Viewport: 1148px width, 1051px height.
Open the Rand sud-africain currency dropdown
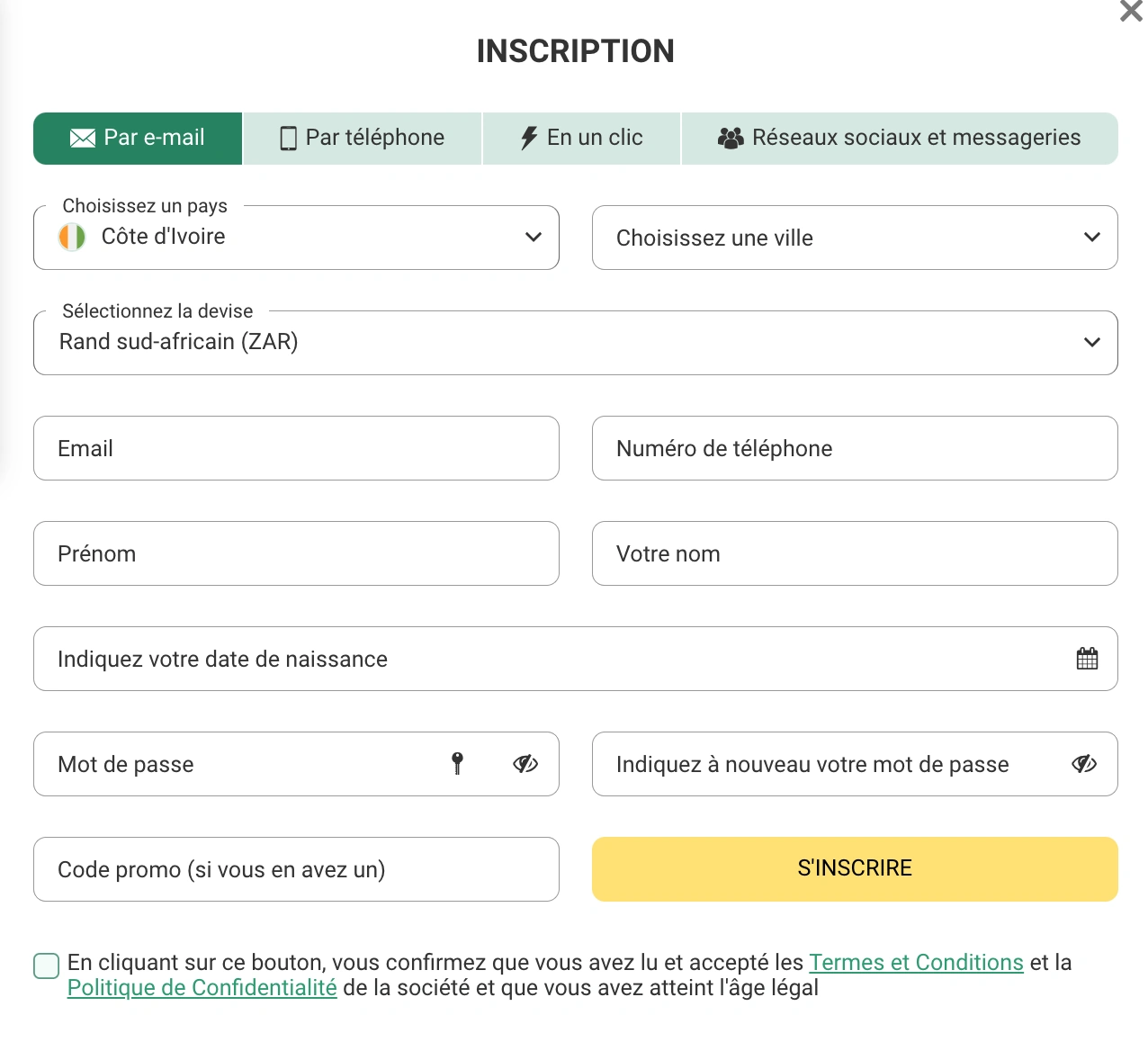[x=576, y=343]
